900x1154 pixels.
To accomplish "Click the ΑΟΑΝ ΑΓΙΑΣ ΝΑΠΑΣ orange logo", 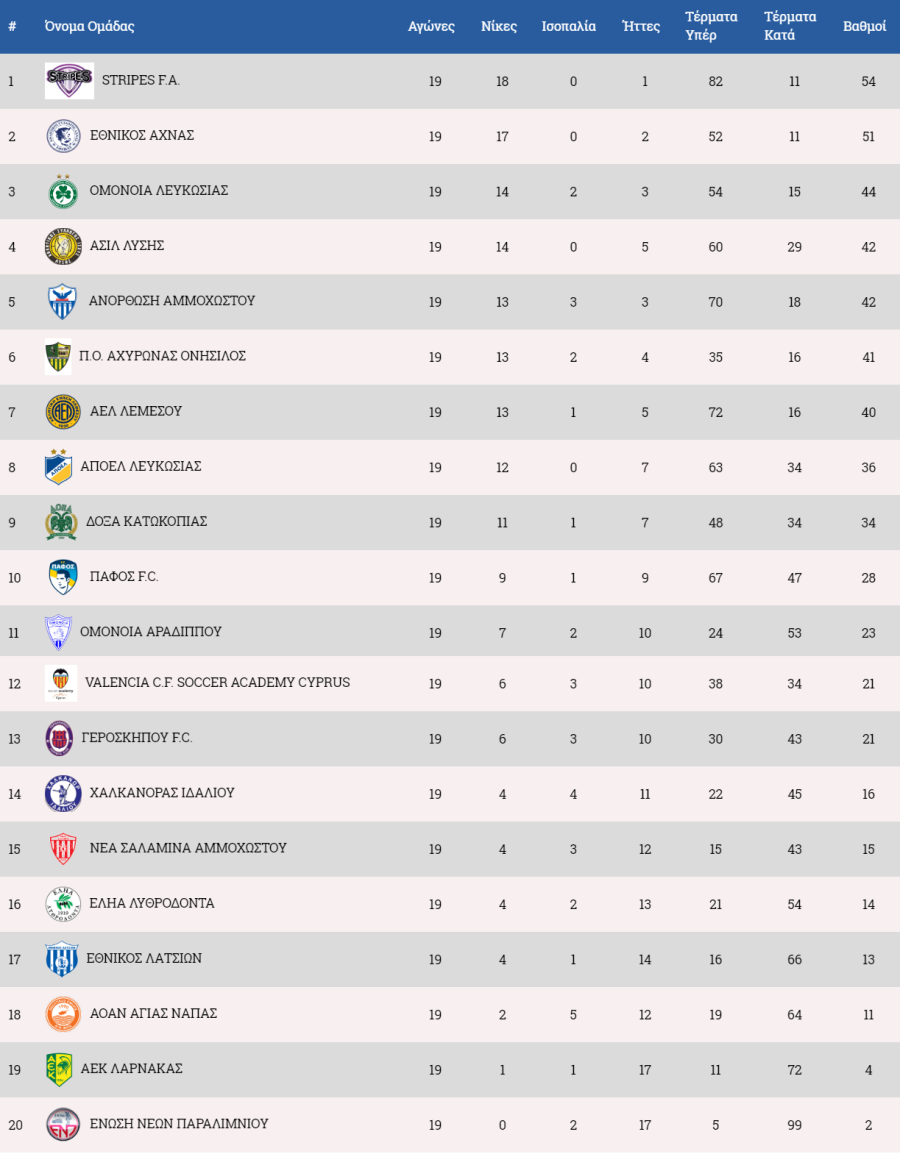I will click(x=63, y=1015).
